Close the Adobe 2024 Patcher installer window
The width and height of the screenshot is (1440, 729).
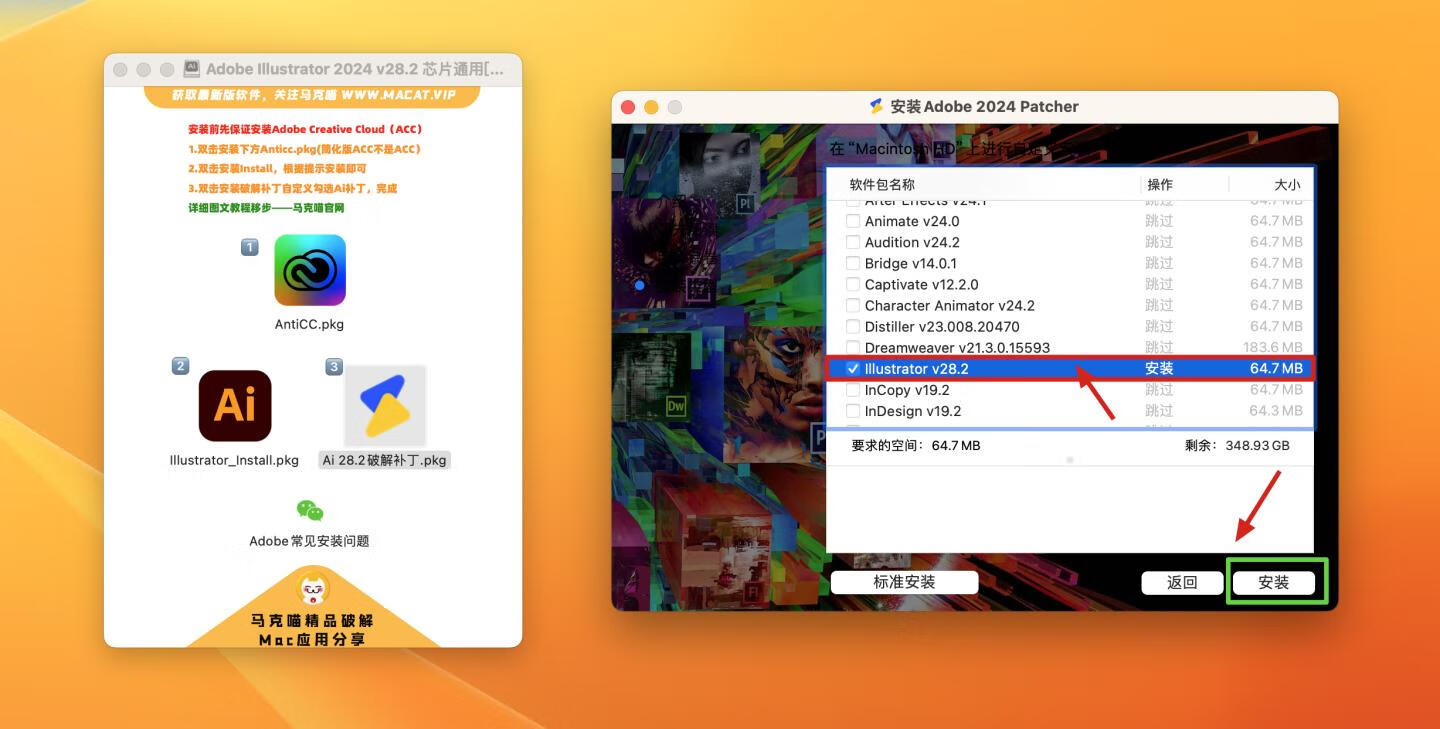(628, 107)
